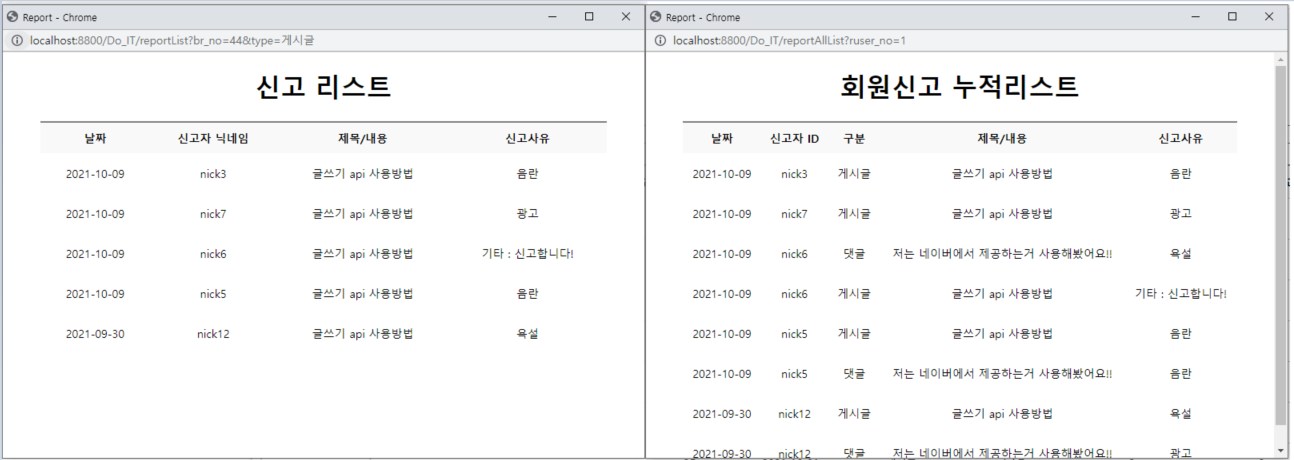Close the 회원신고 누적리스트 window
Image resolution: width=1294 pixels, height=460 pixels.
pos(1269,17)
